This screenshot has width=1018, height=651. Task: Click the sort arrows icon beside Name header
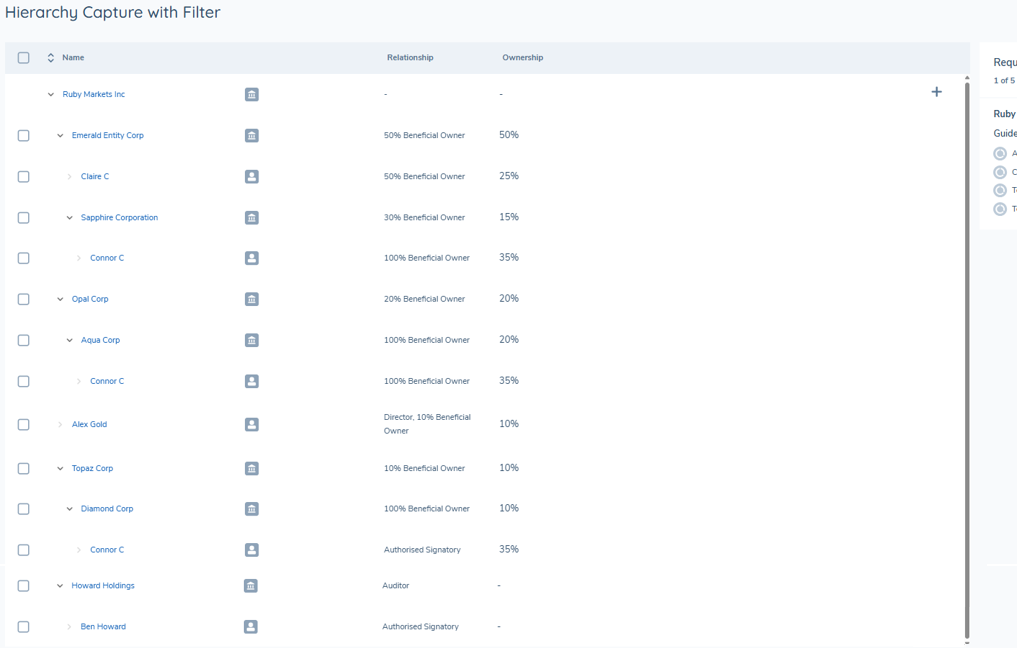pos(51,58)
